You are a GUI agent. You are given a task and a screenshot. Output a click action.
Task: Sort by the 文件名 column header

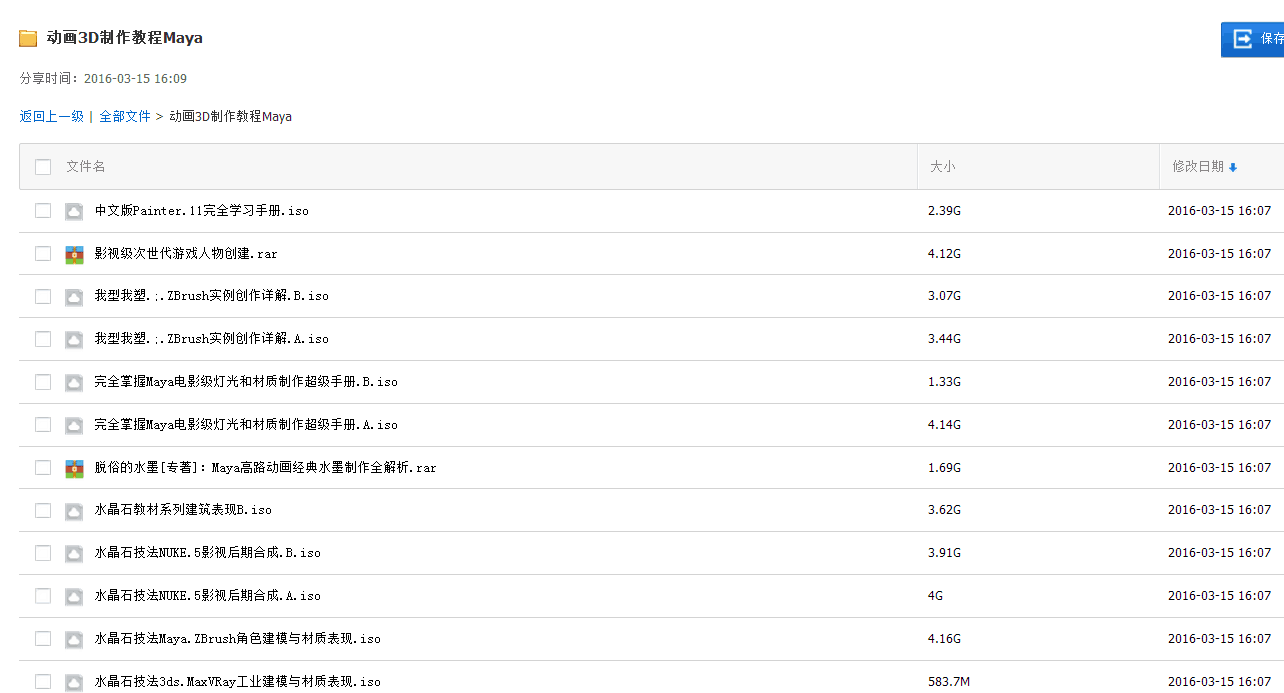click(x=86, y=167)
